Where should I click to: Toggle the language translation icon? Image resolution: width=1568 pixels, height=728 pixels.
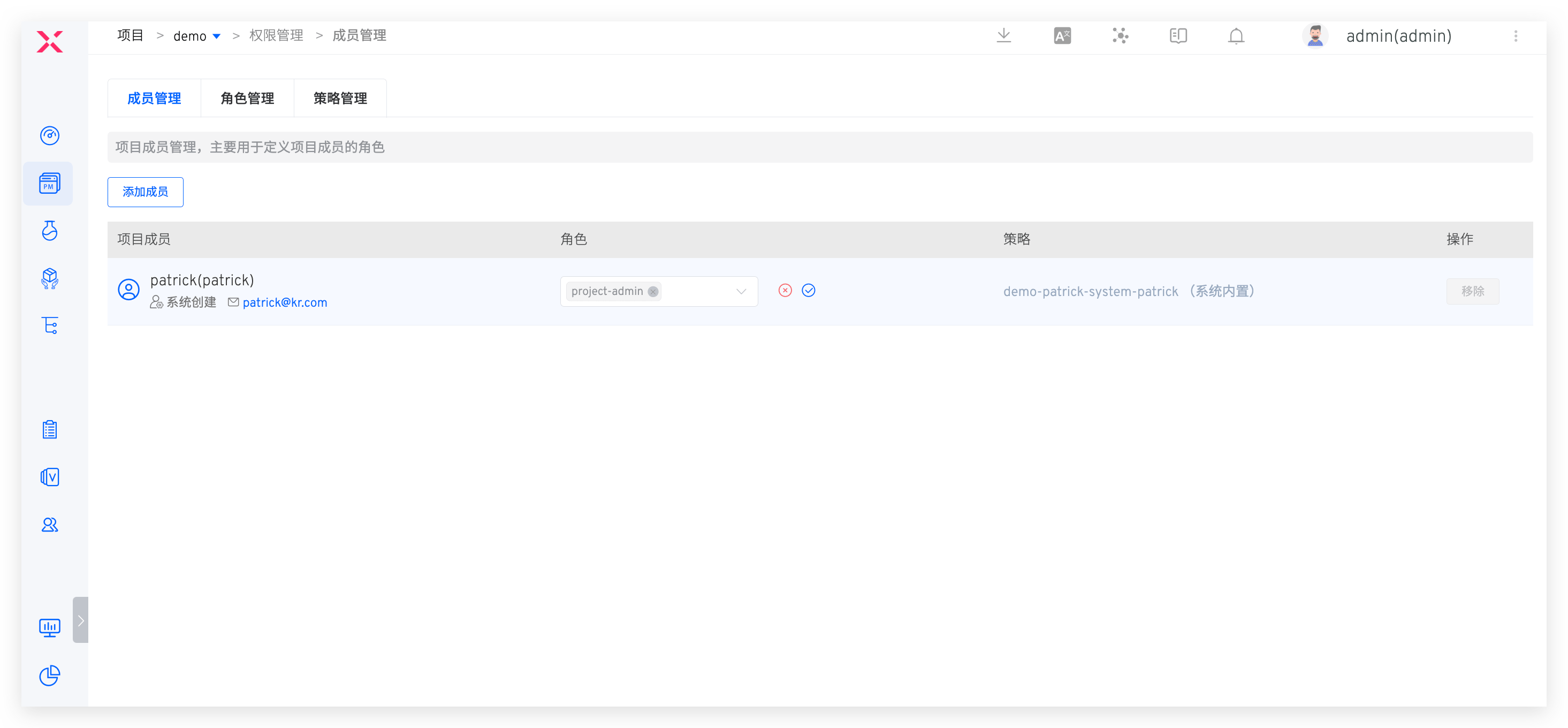[x=1062, y=36]
